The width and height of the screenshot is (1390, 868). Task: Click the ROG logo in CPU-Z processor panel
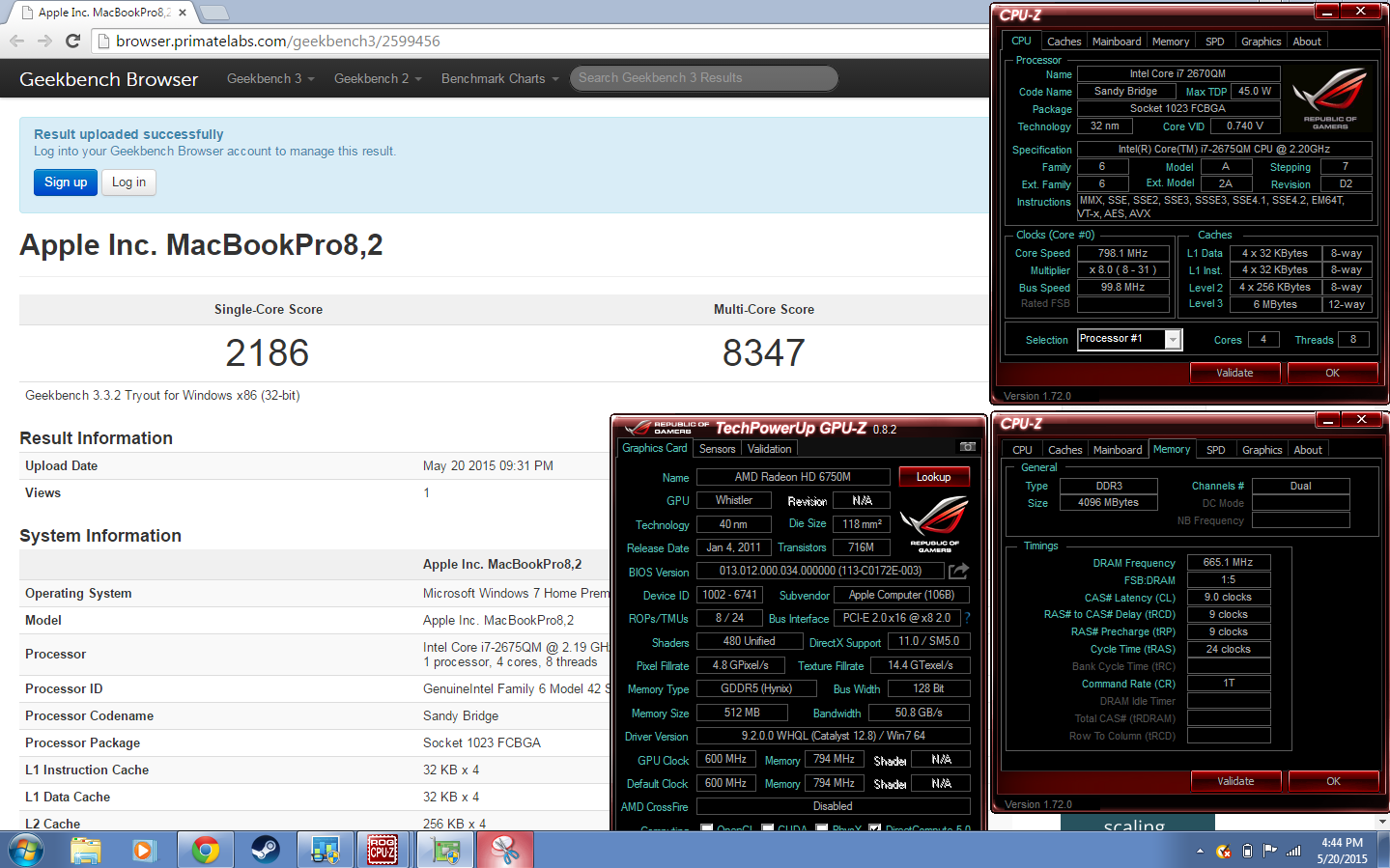1329,98
